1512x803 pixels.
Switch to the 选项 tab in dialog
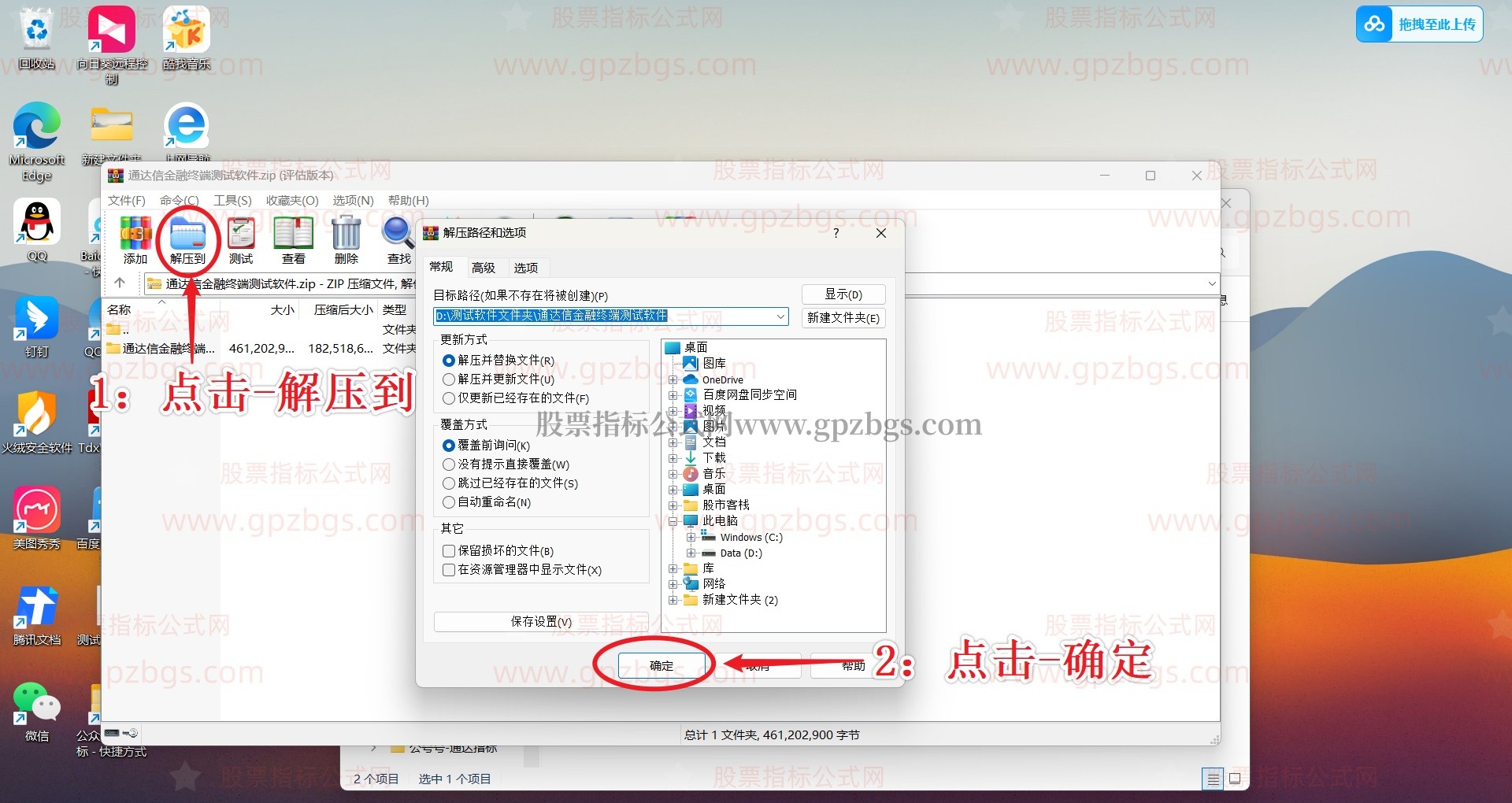[526, 268]
